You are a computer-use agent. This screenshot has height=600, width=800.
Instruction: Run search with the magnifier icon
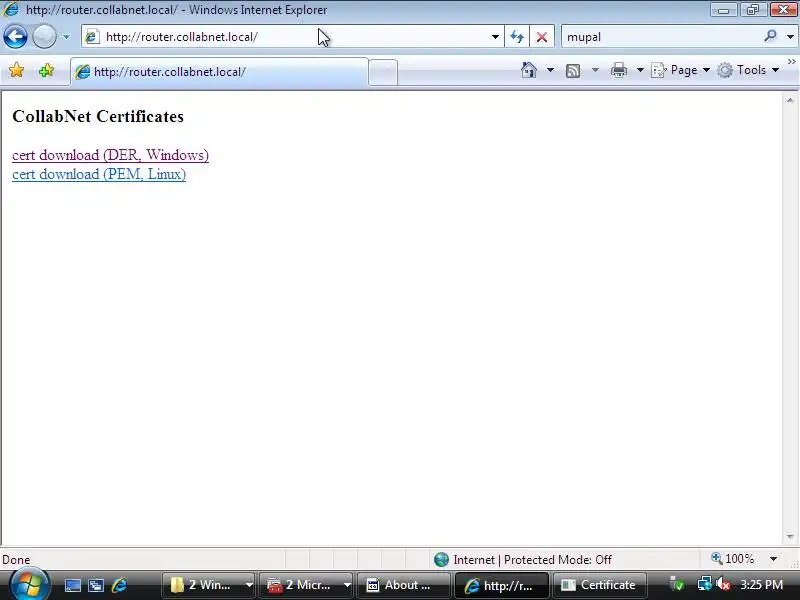pos(770,36)
